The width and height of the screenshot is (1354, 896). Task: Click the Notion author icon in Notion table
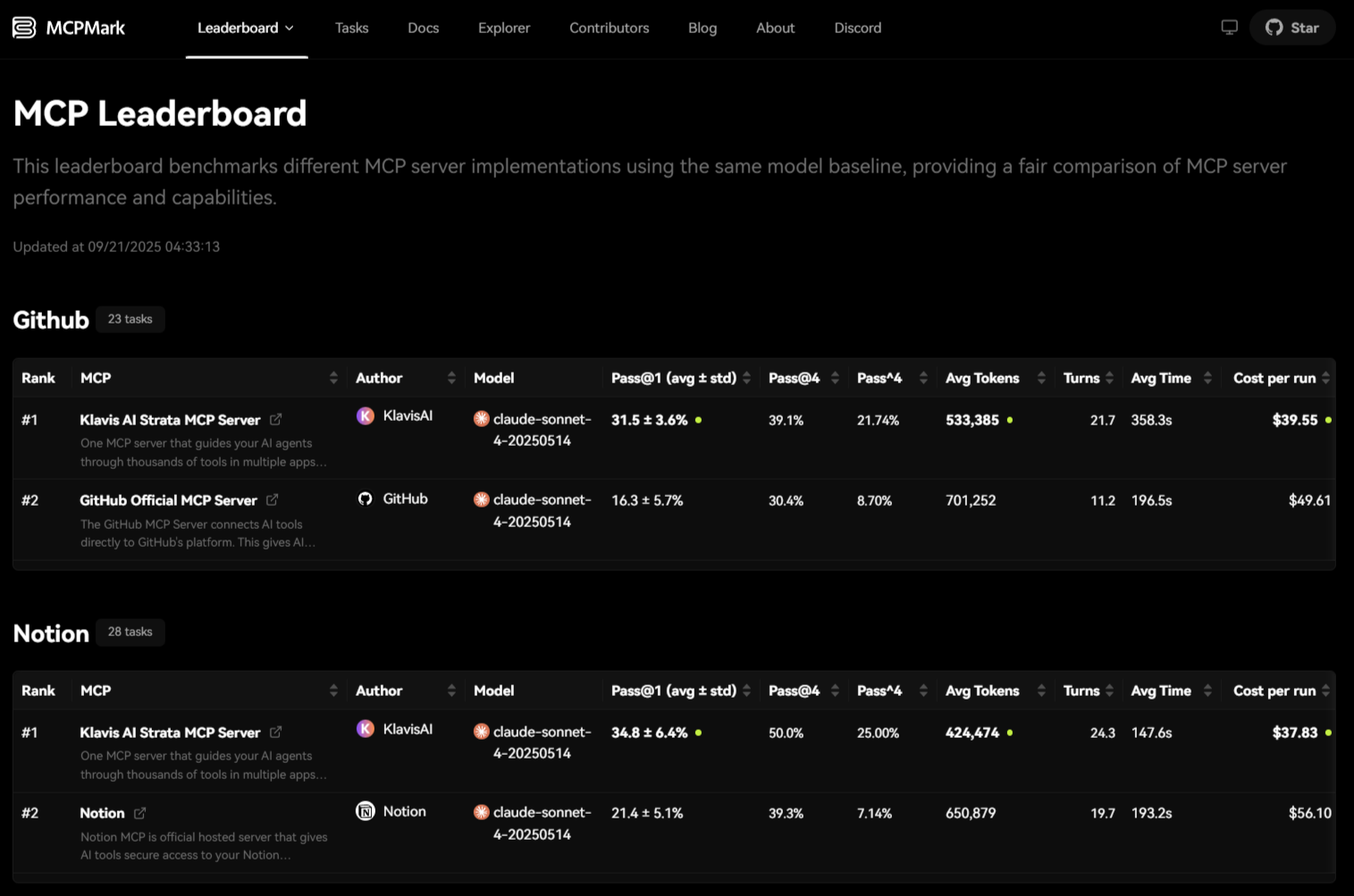pyautogui.click(x=365, y=810)
